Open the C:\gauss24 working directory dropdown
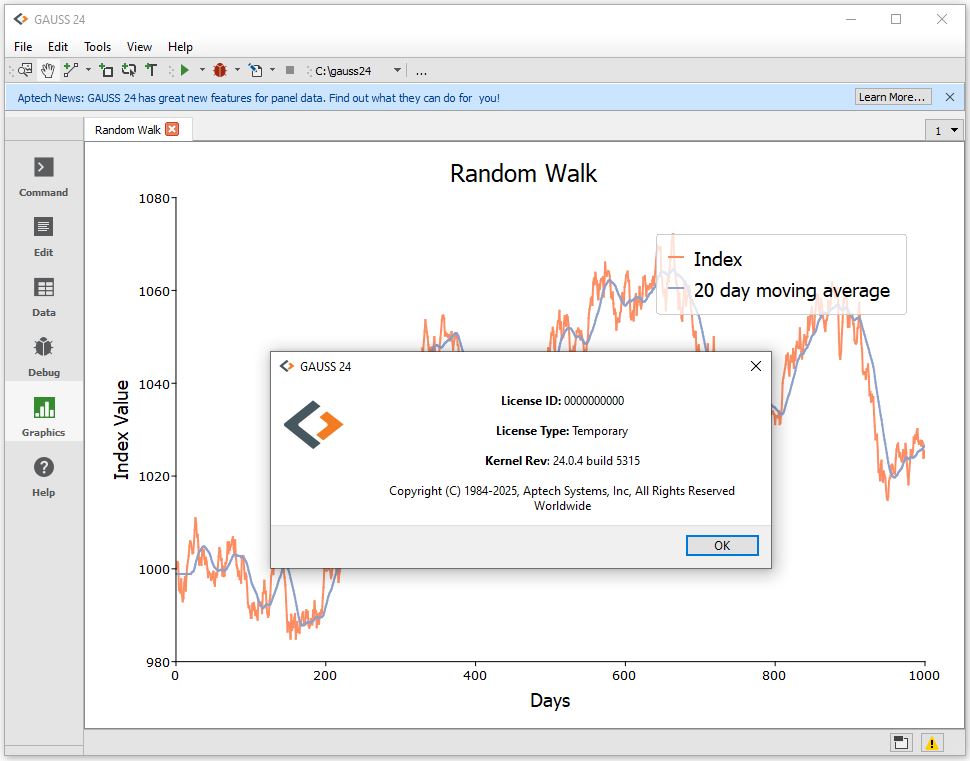The height and width of the screenshot is (761, 970). 397,70
